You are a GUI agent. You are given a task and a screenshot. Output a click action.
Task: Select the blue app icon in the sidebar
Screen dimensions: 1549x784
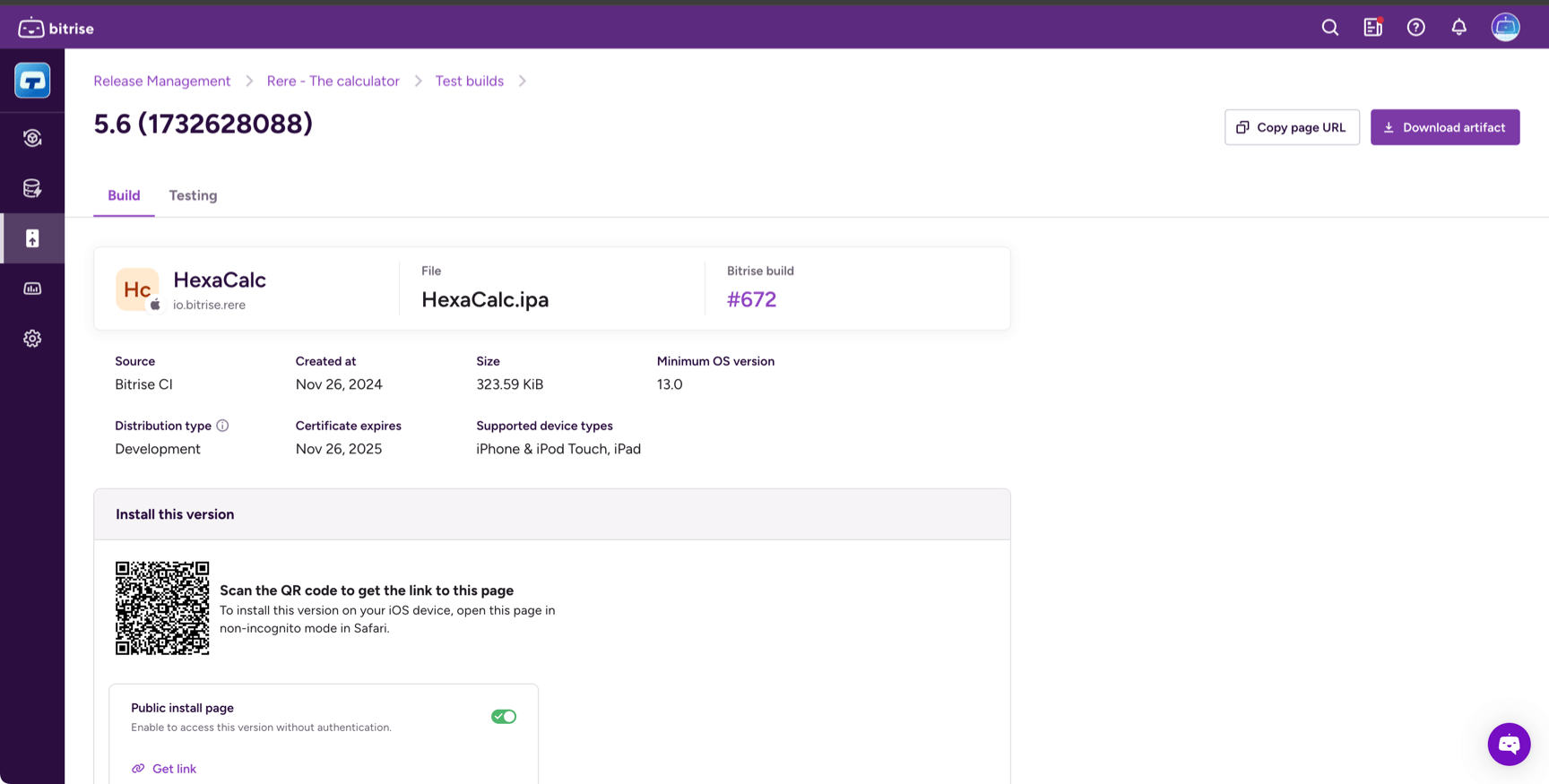[x=32, y=81]
